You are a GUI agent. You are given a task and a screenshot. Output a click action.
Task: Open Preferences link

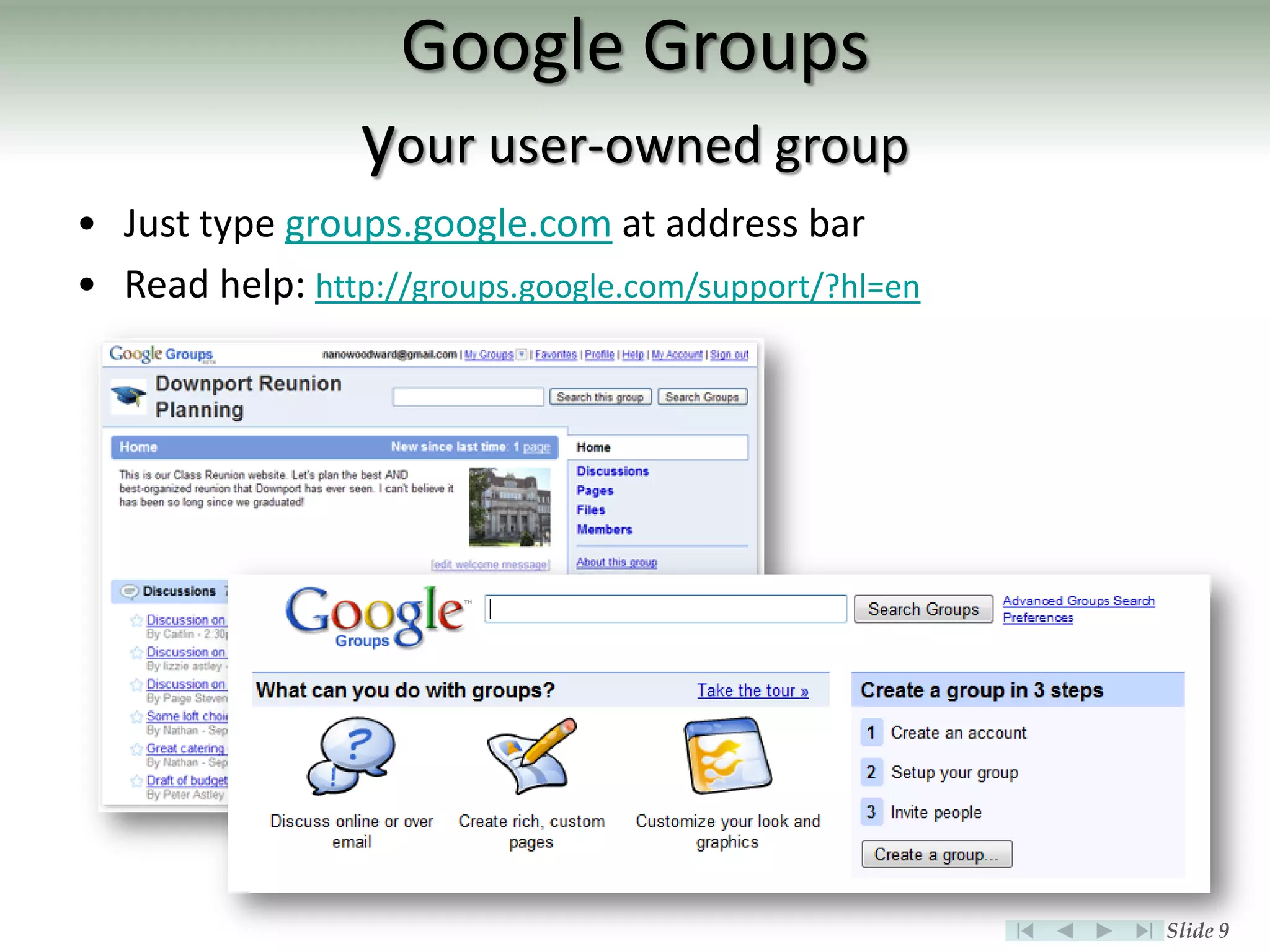point(1038,617)
